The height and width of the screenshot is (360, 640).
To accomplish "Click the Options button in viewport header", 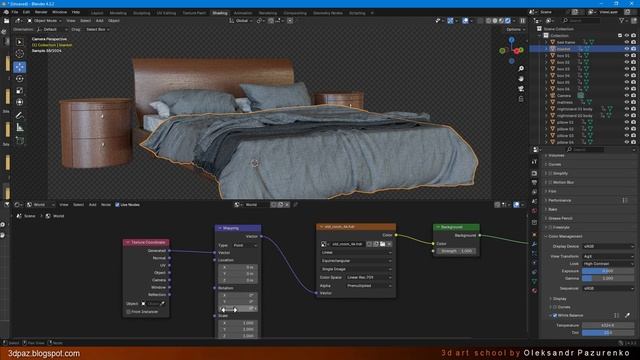I will coord(516,29).
